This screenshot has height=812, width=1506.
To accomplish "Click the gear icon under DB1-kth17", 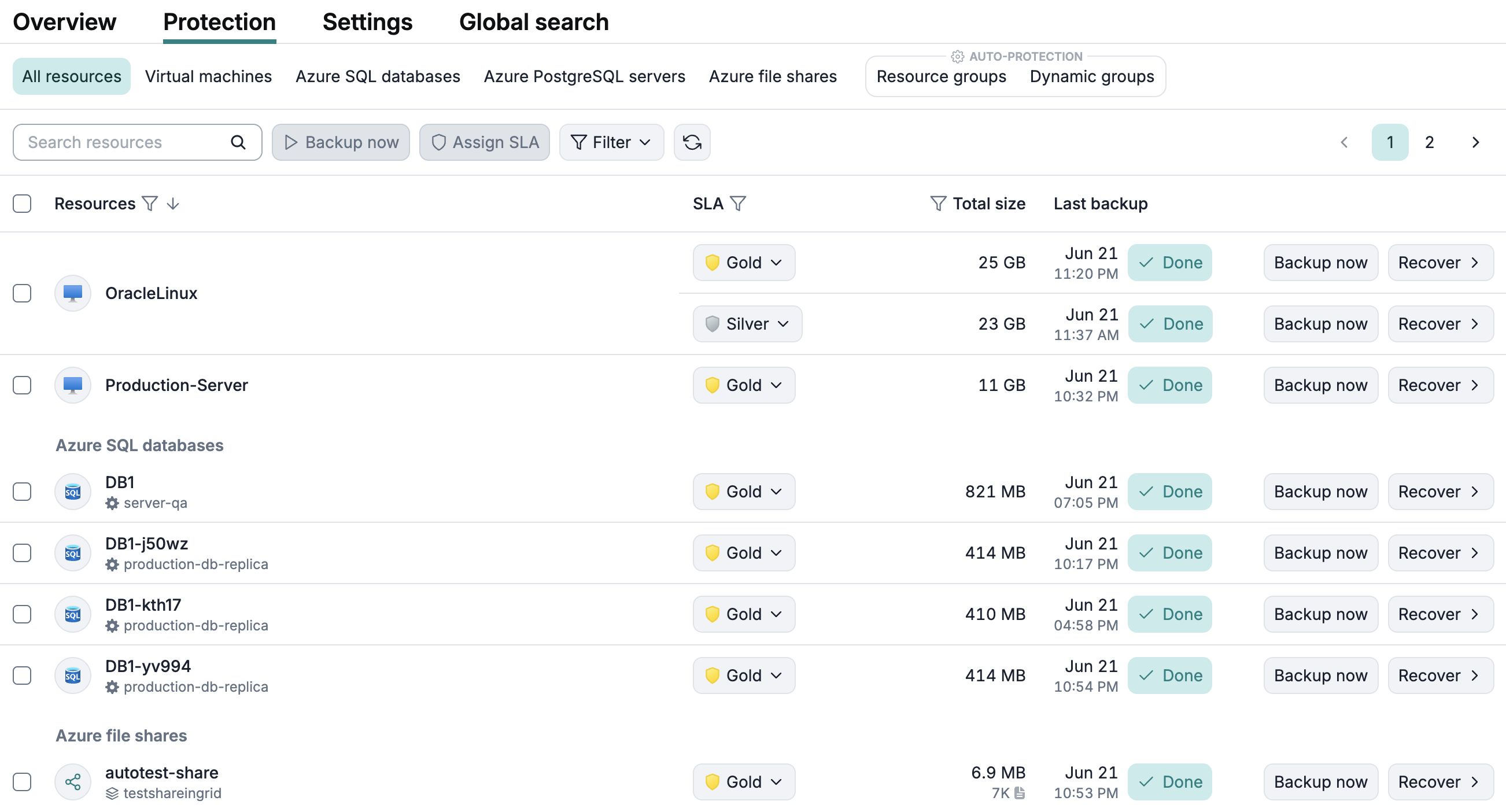I will [112, 626].
